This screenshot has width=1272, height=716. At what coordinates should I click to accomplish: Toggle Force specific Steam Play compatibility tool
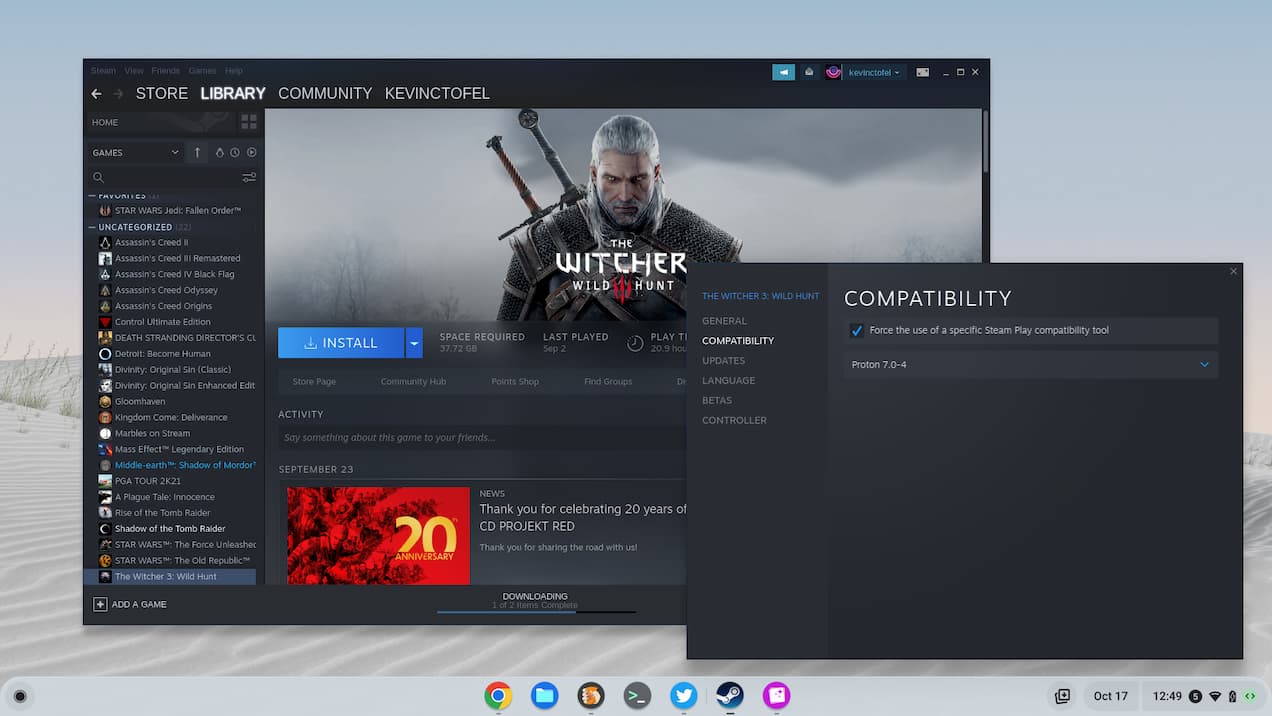tap(857, 330)
